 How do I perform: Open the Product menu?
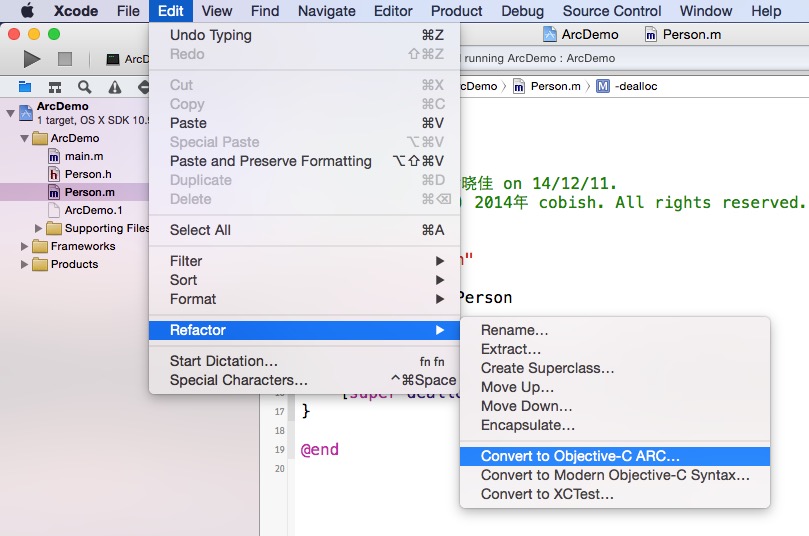(457, 11)
